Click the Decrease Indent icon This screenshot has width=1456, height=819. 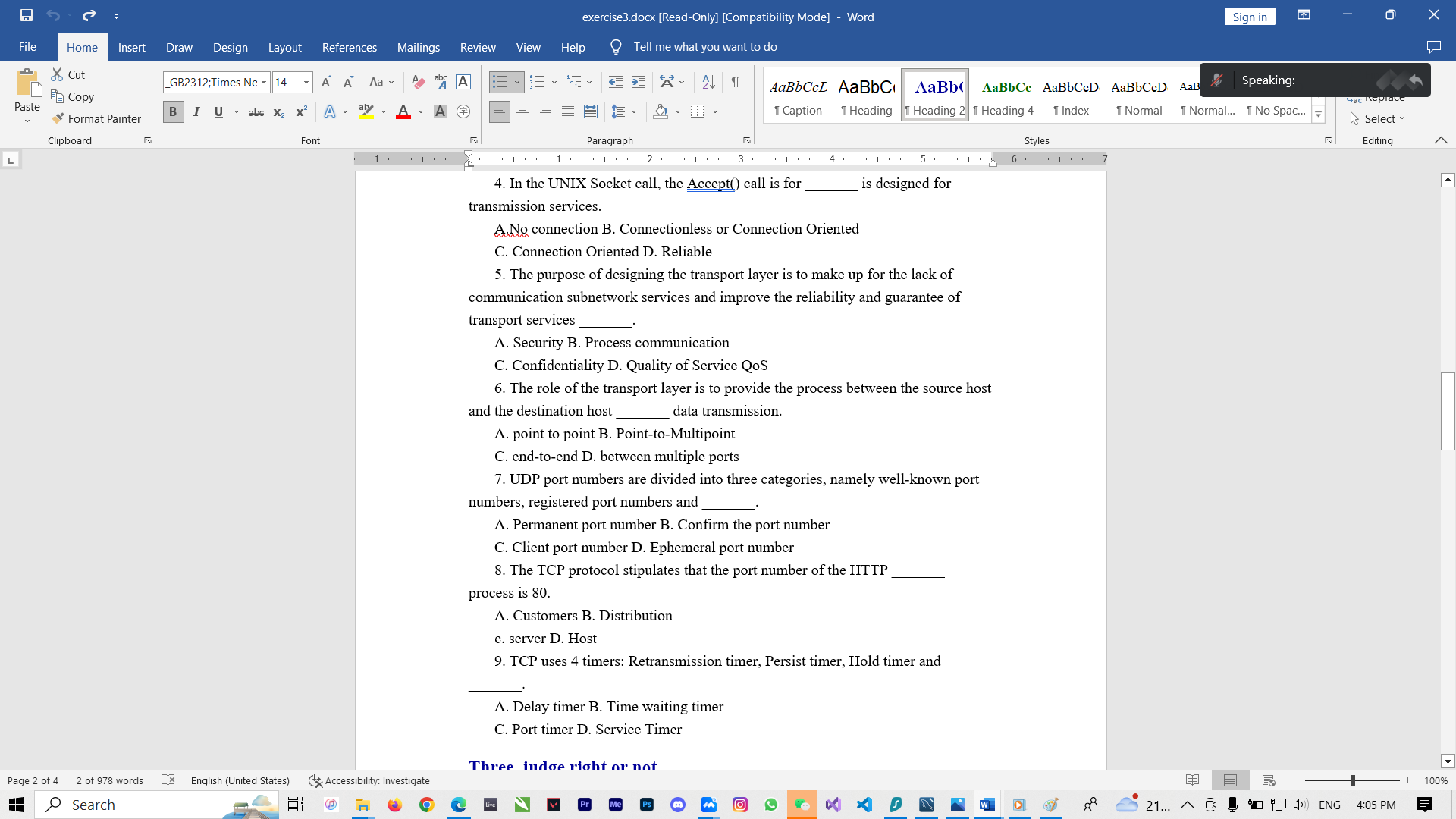point(616,82)
